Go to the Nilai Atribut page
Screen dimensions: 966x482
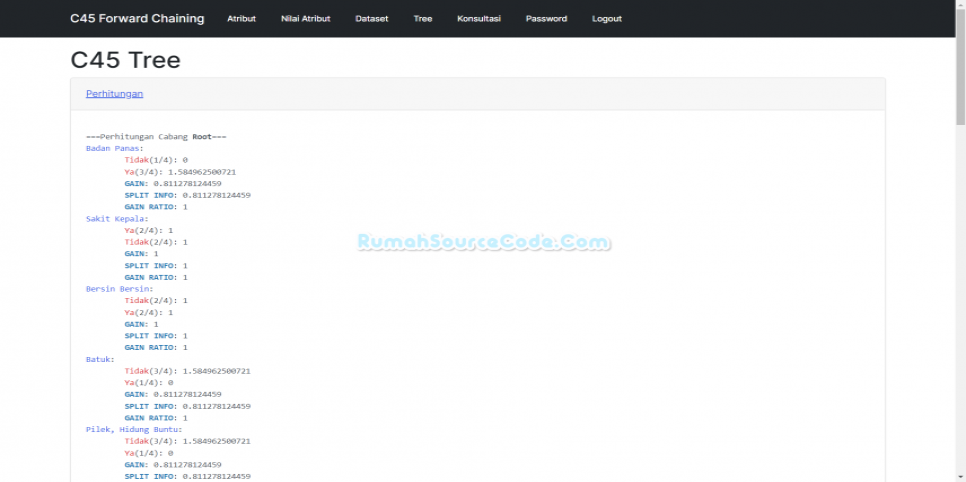pyautogui.click(x=305, y=19)
